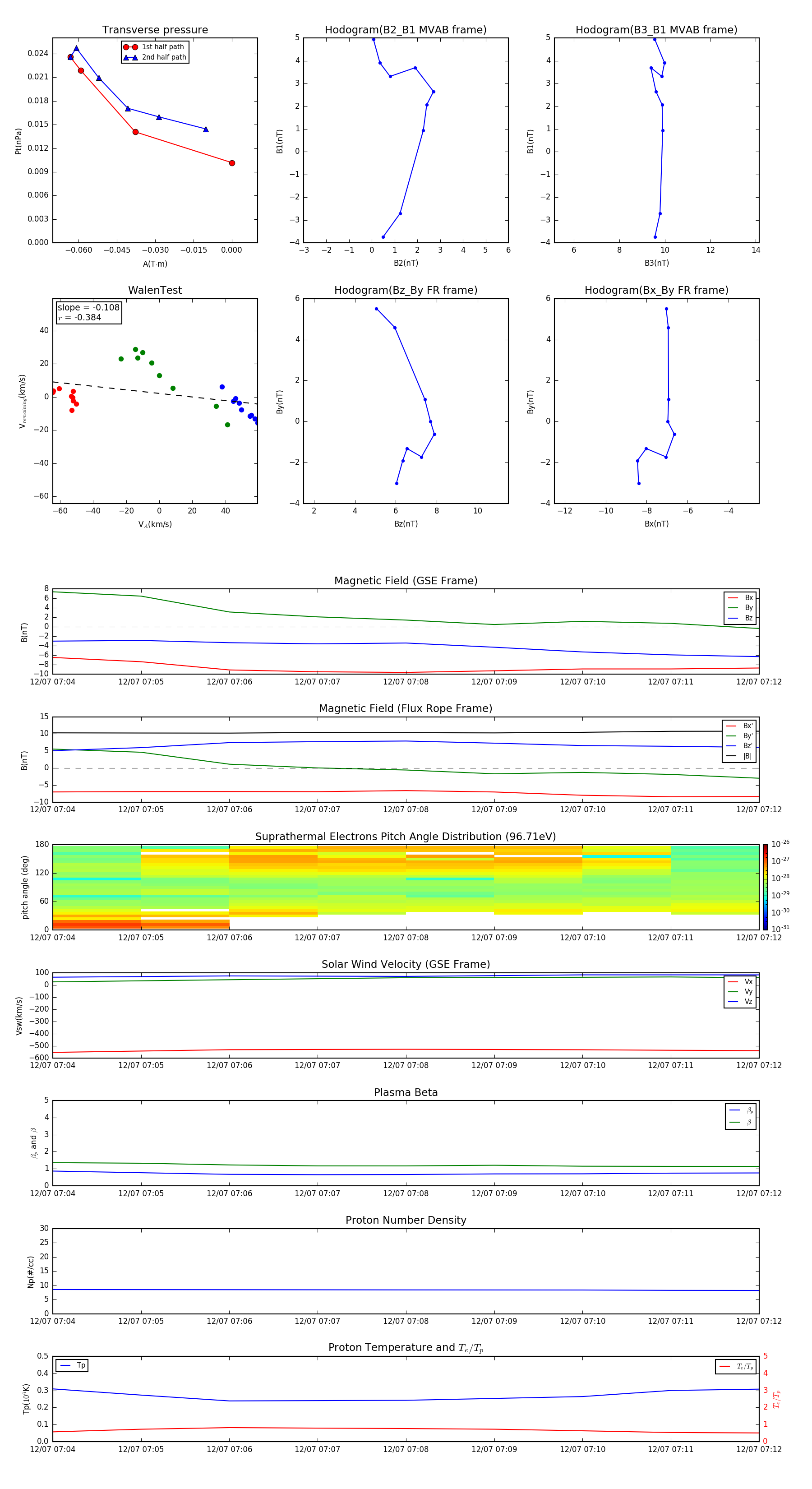Click the 'WalenTest' plot title

[x=155, y=290]
